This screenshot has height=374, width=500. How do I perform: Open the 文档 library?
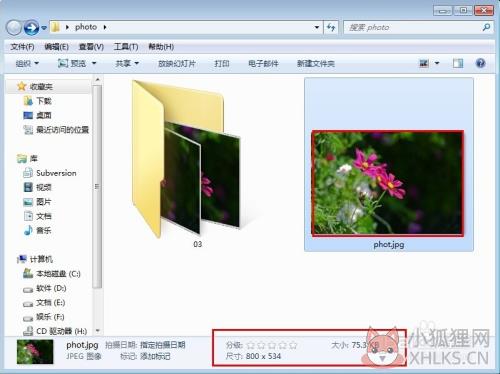[x=44, y=216]
